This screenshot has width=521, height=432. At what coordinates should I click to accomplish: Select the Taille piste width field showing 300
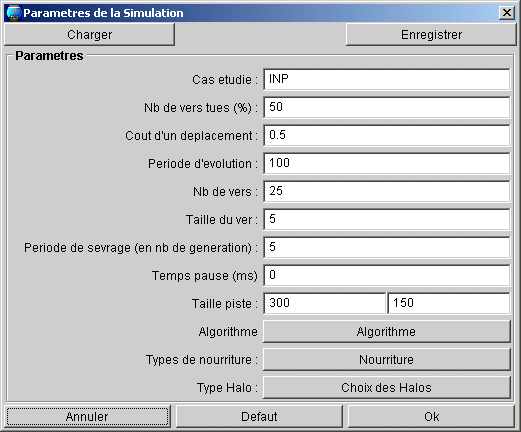(x=324, y=303)
